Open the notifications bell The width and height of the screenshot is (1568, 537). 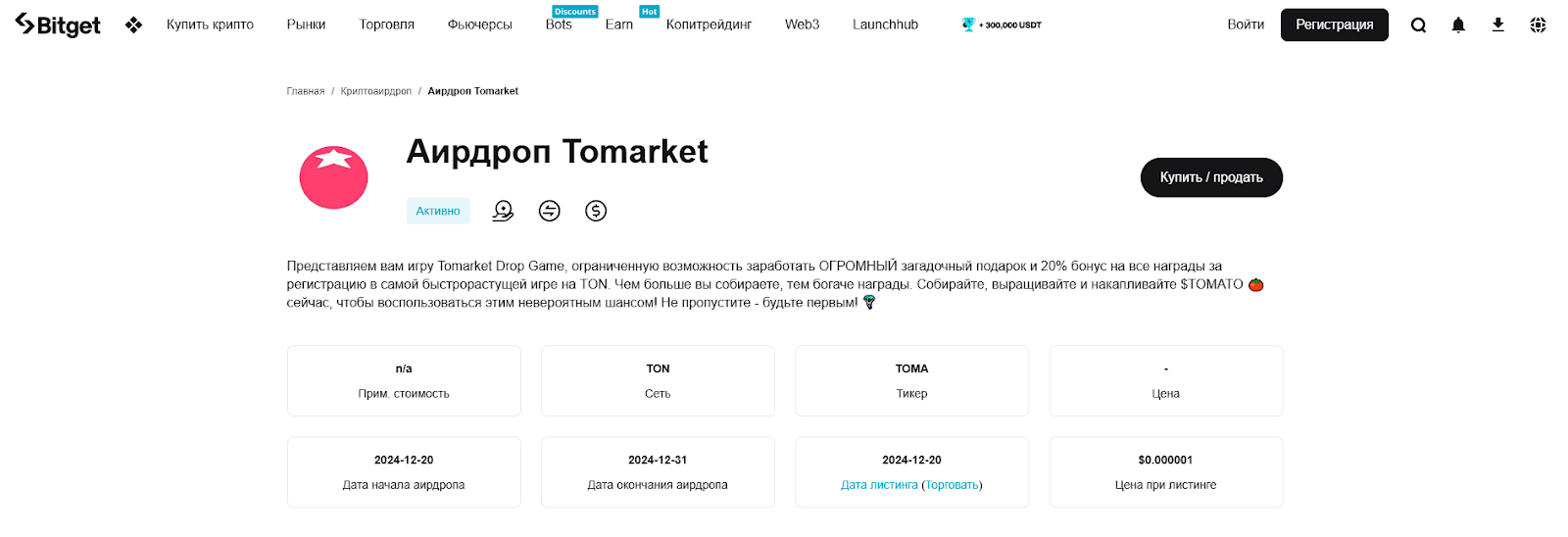[1458, 25]
